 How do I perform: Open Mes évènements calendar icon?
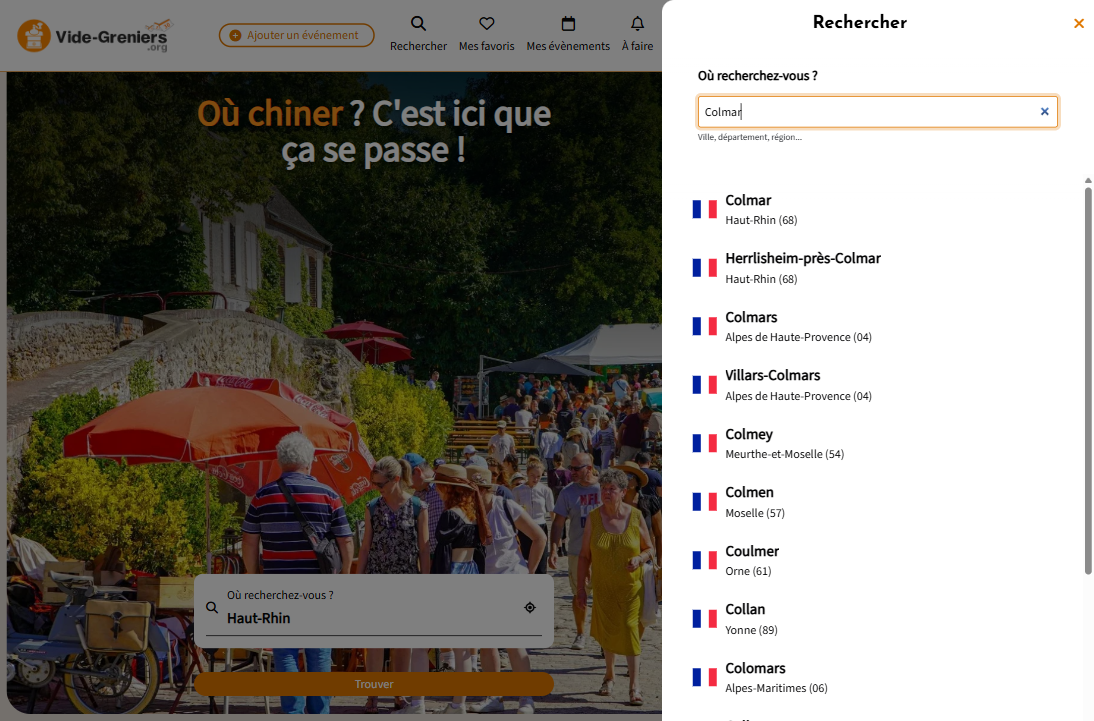click(568, 24)
